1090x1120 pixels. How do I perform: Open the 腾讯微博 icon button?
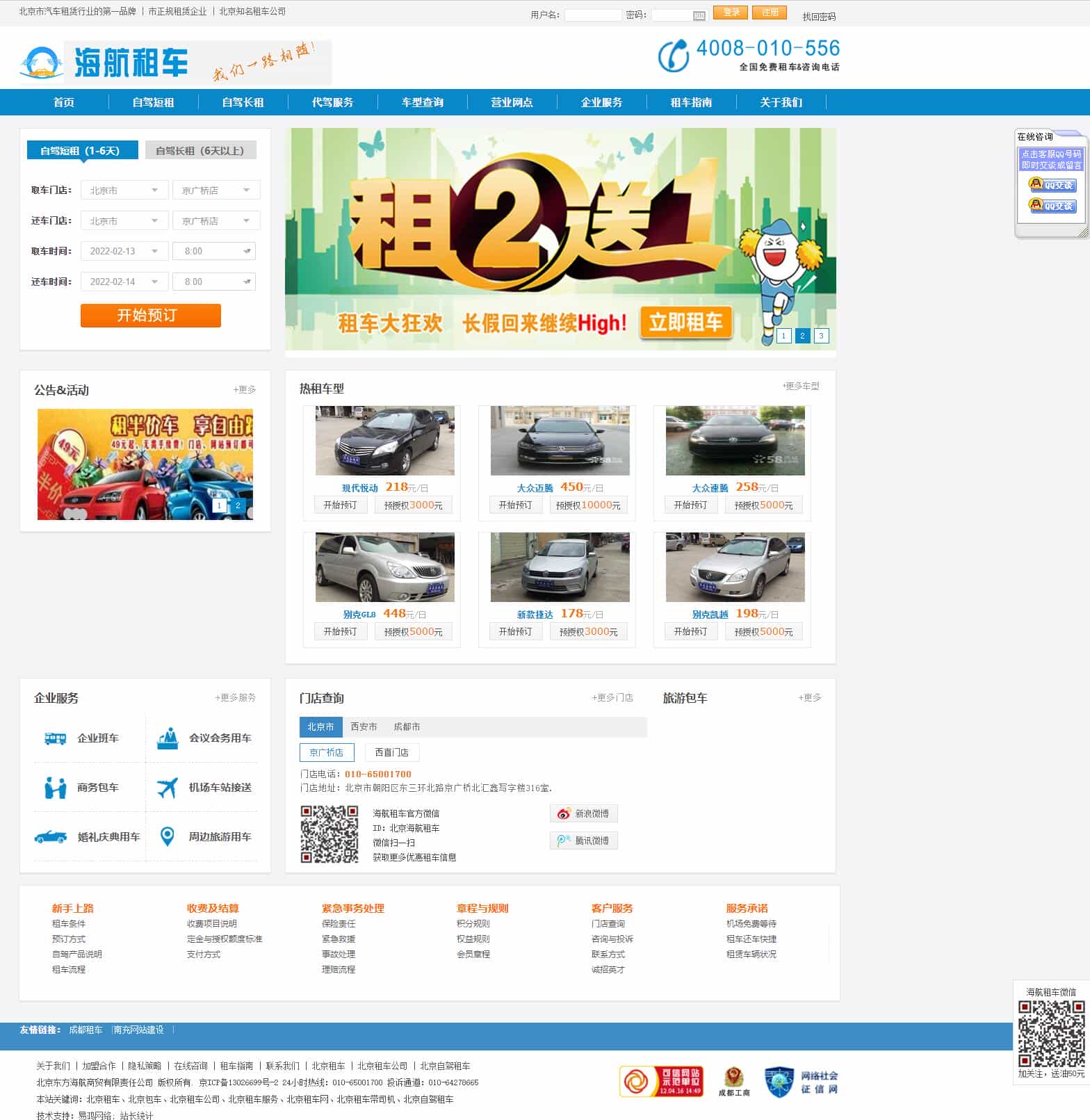(584, 841)
